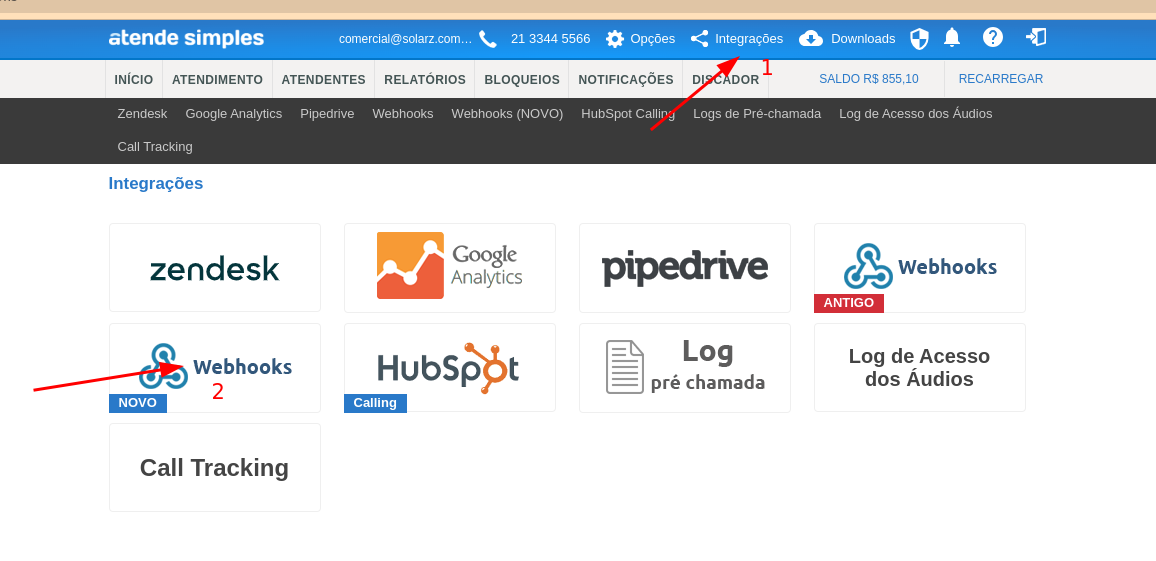Click the phone handset icon in header

tap(487, 39)
